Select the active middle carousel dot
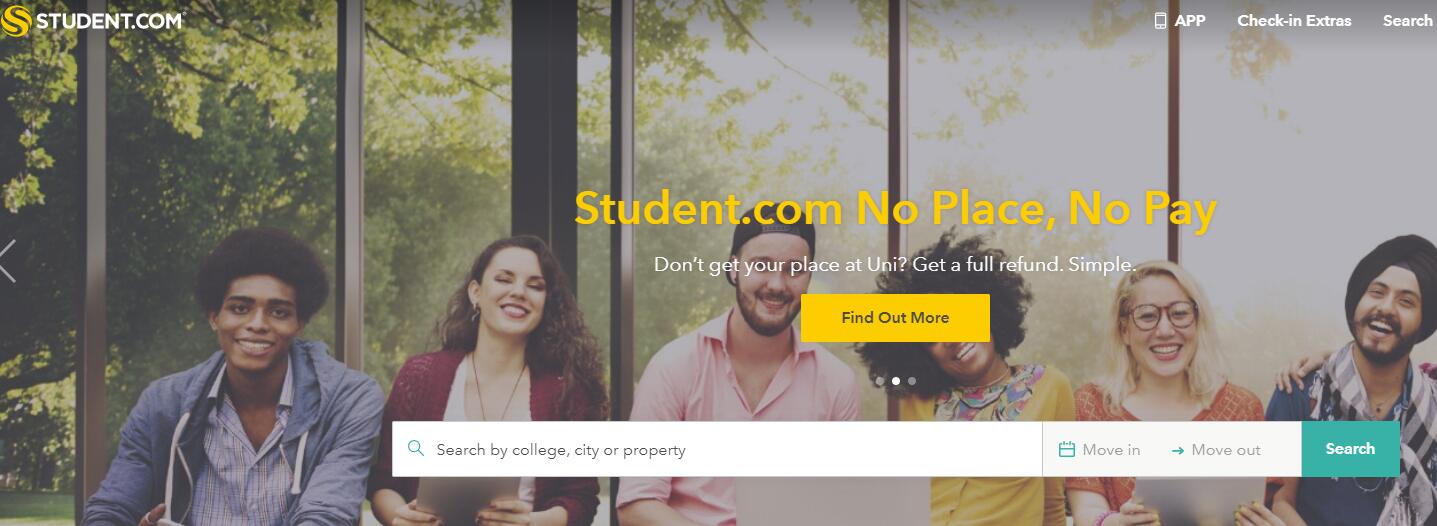The height and width of the screenshot is (526, 1437). pos(896,381)
